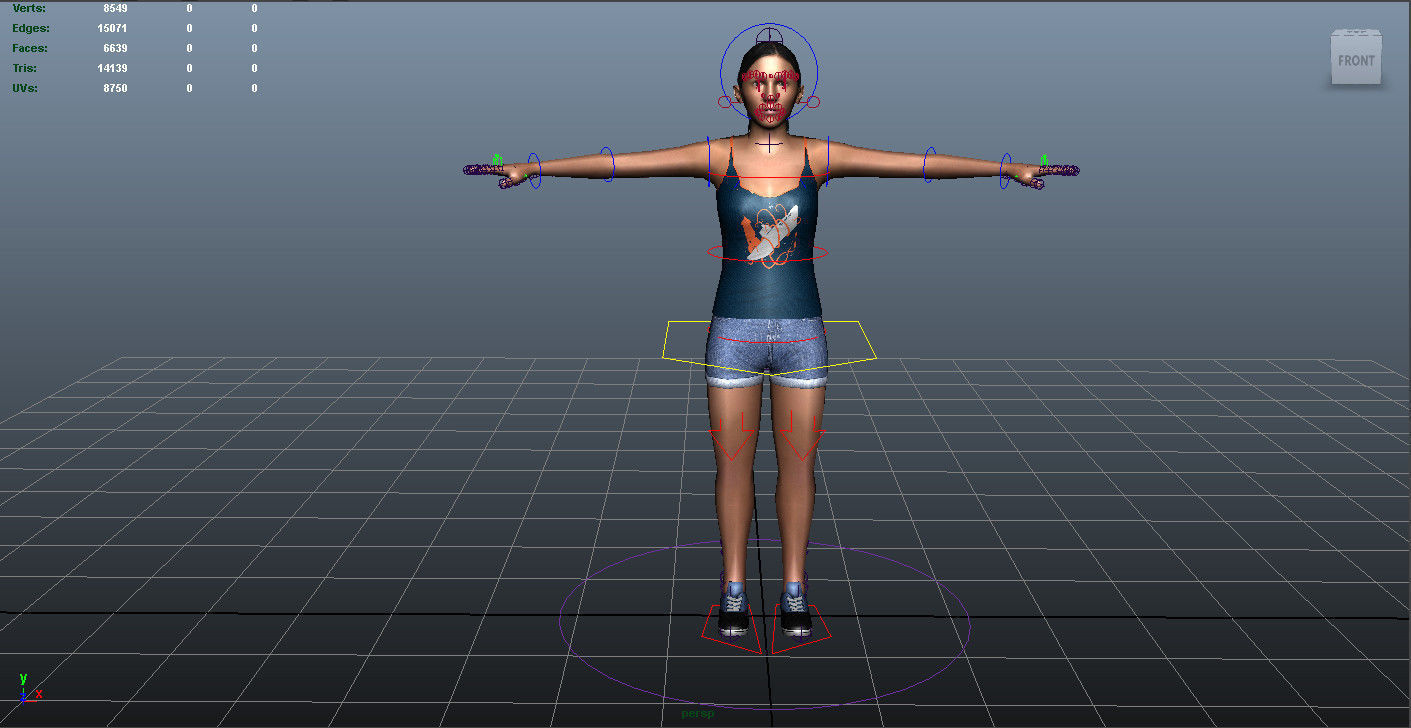The image size is (1411, 728).
Task: Select purple finger controls on the screen-left hand
Action: [485, 171]
